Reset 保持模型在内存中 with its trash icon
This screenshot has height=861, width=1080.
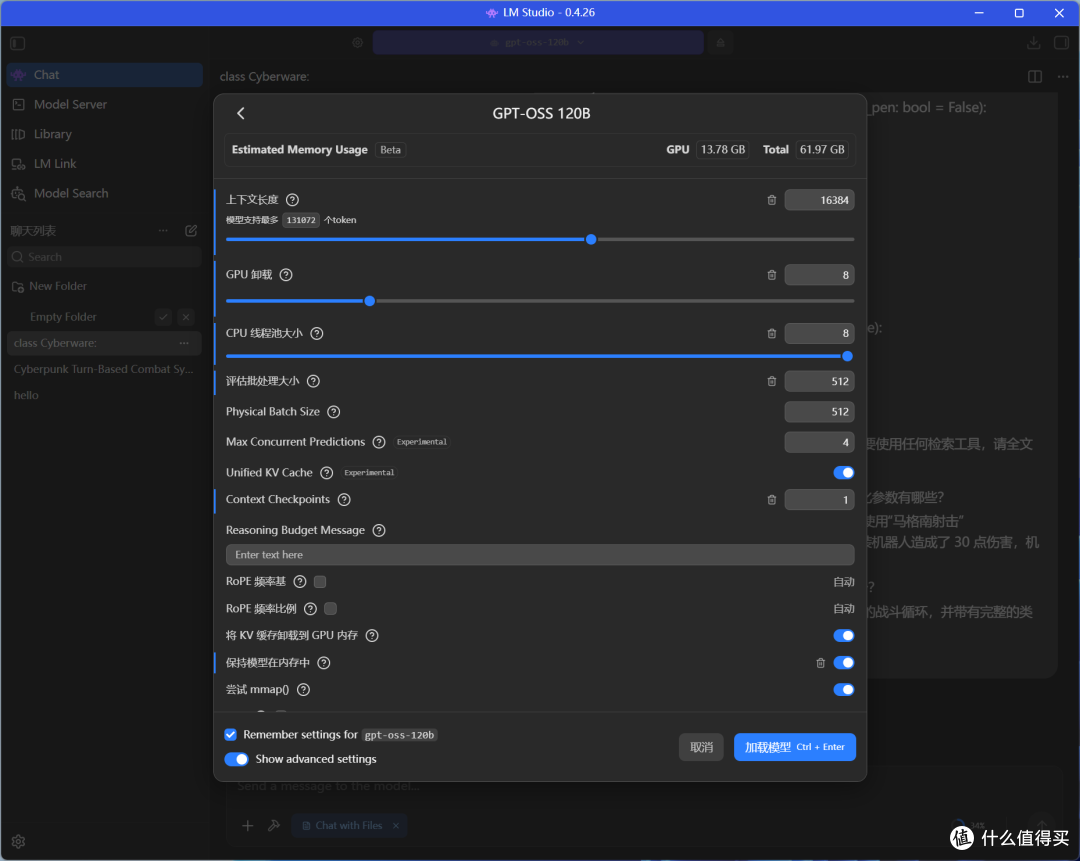click(x=820, y=663)
